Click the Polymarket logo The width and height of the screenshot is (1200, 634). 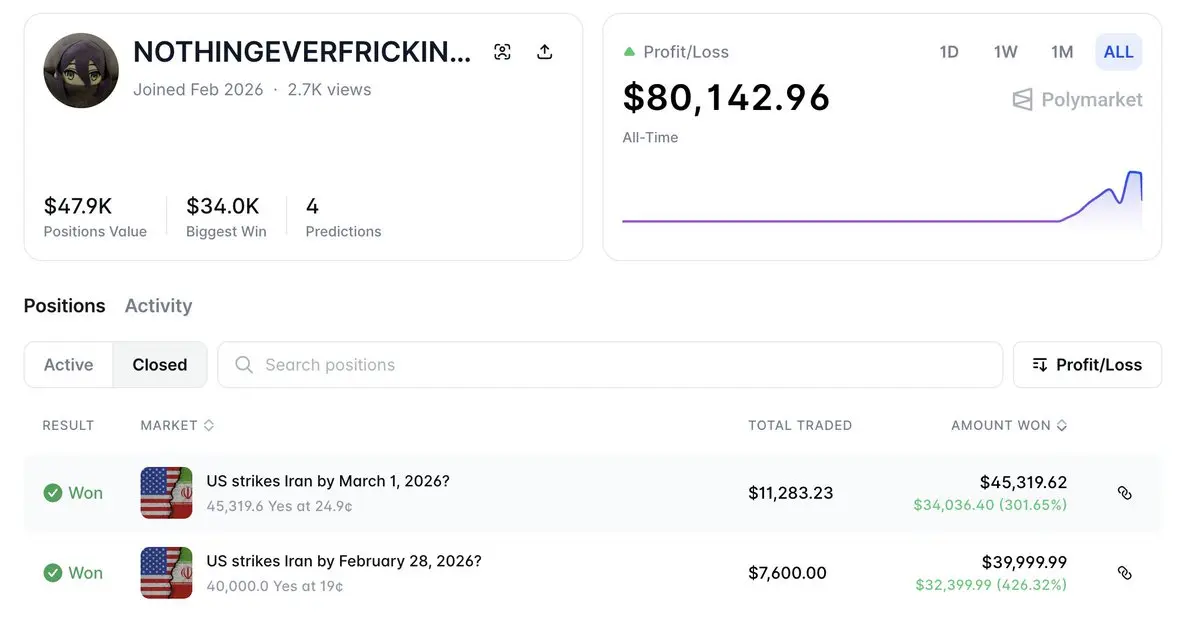click(1077, 100)
